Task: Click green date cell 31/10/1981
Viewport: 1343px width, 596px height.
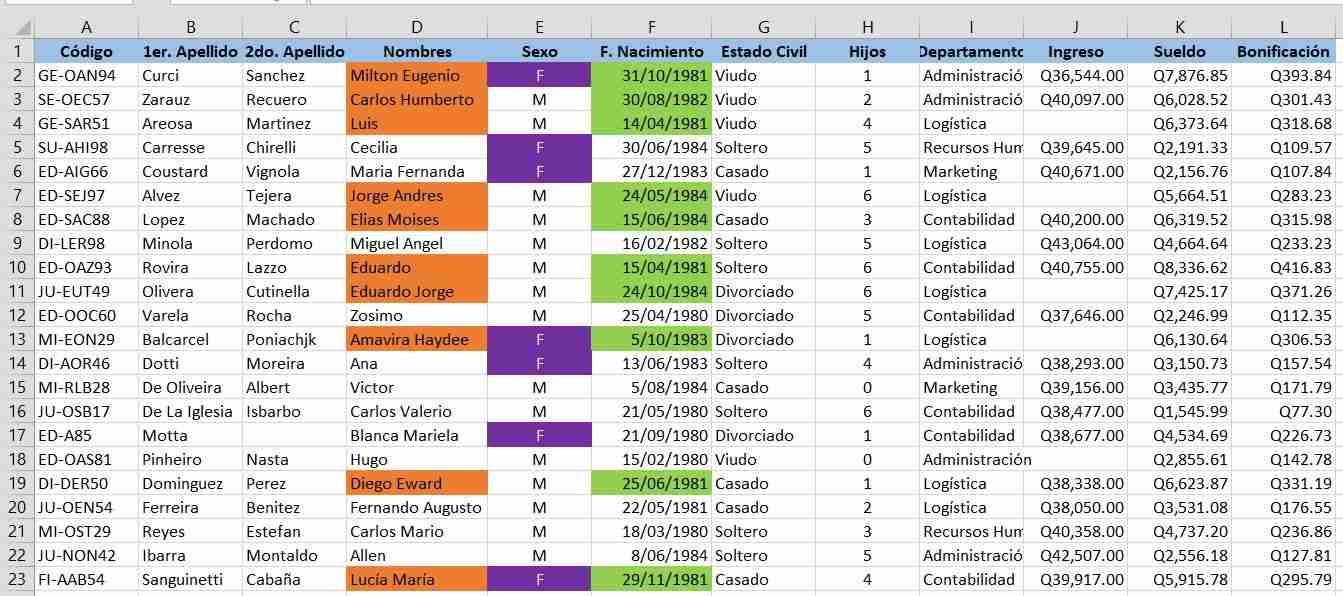Action: (652, 75)
